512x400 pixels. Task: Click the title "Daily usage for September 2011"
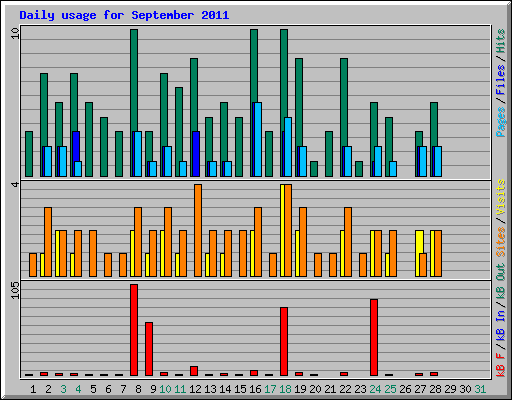pos(124,15)
